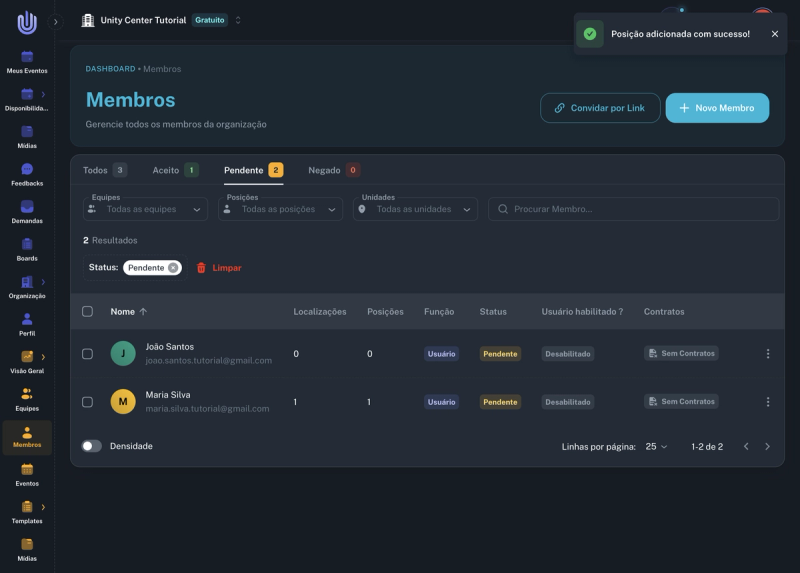Toggle the Densidade switch

tap(92, 446)
